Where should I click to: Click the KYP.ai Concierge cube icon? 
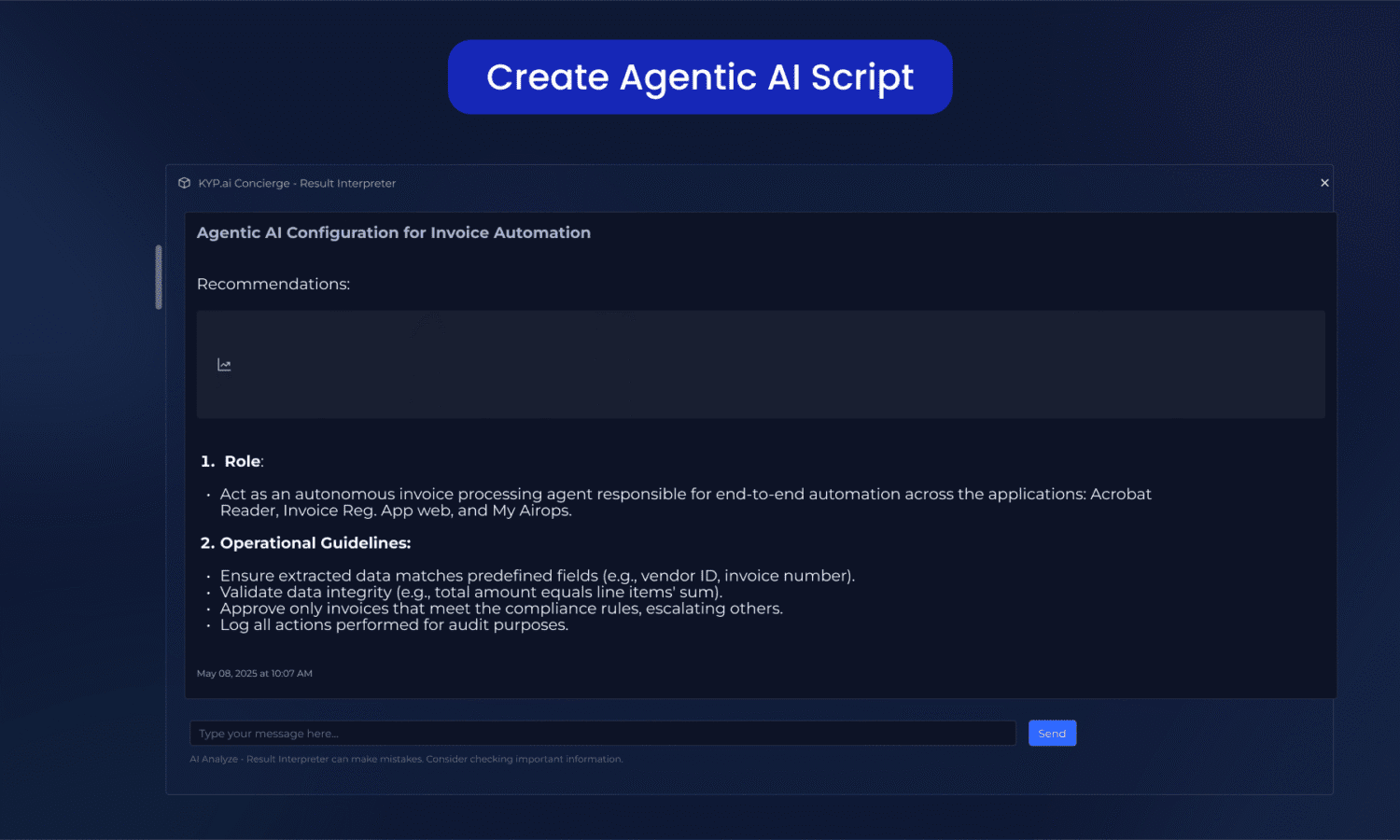pyautogui.click(x=184, y=183)
